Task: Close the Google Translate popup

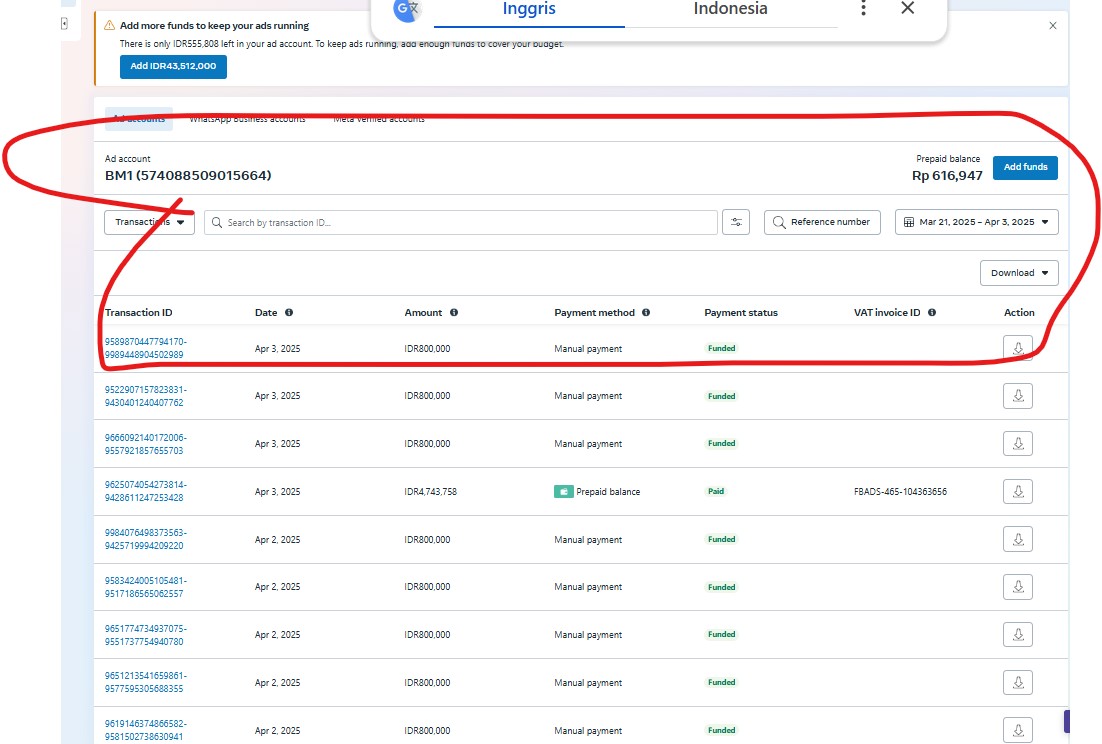Action: coord(907,9)
